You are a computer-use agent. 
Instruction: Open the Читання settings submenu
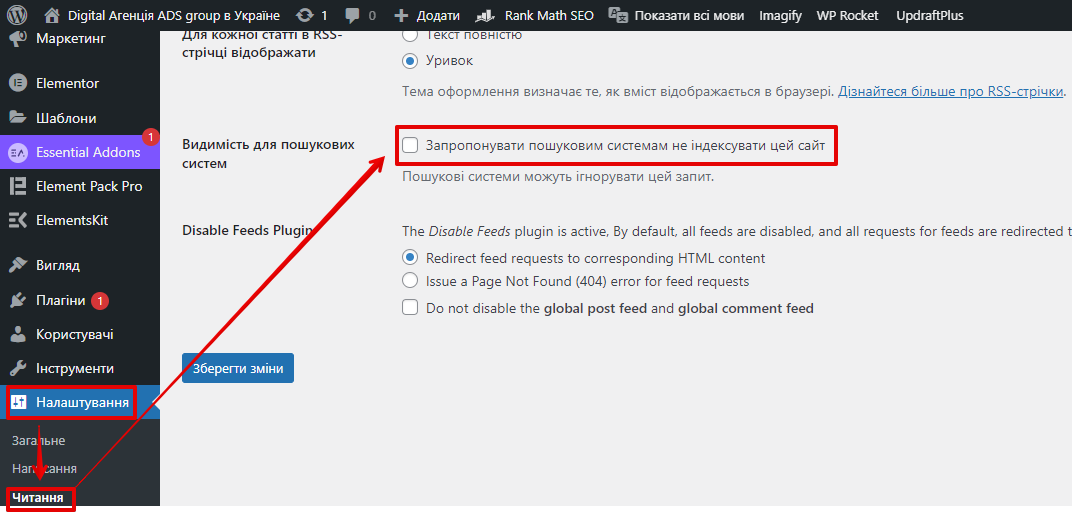(x=38, y=497)
